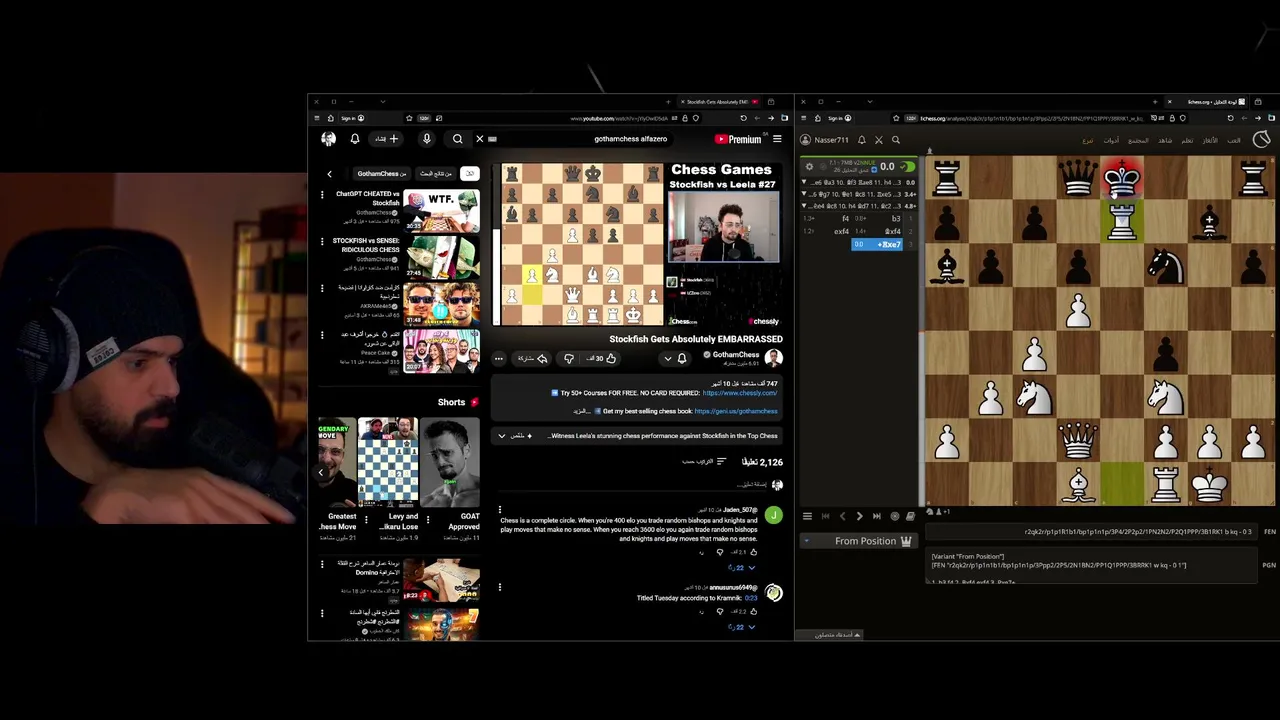Click the YouTube create plus button
Viewport: 1280px width, 720px height.
pos(386,139)
